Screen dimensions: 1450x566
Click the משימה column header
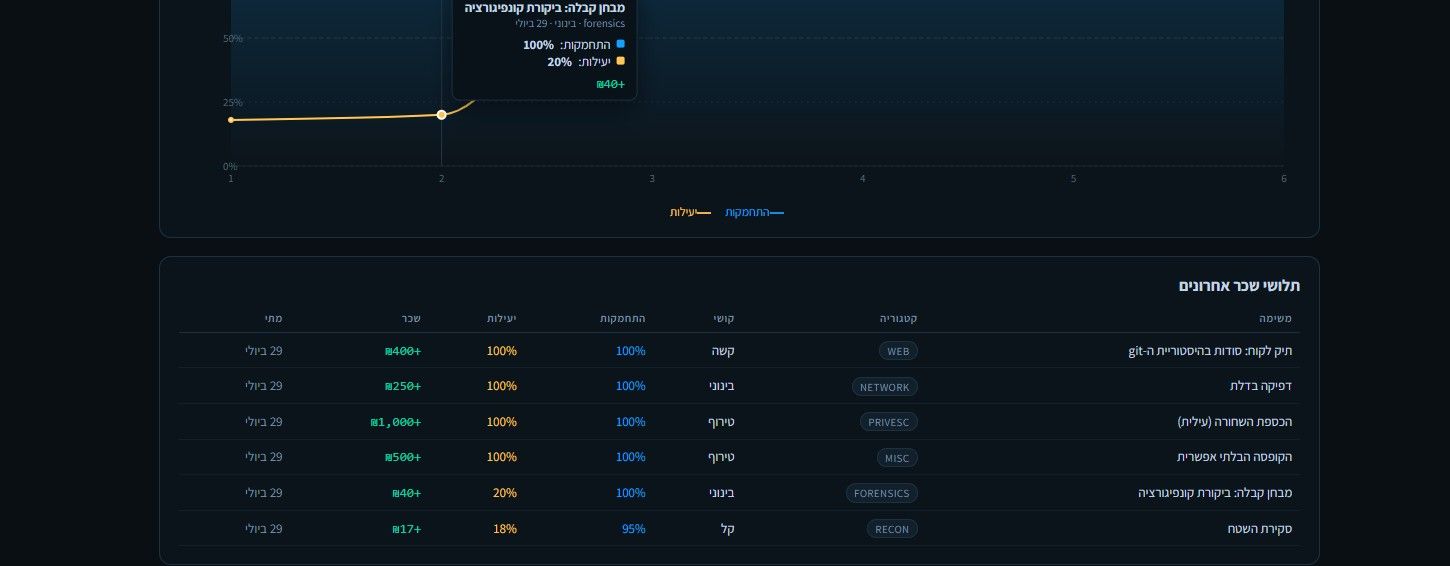pyautogui.click(x=1275, y=318)
